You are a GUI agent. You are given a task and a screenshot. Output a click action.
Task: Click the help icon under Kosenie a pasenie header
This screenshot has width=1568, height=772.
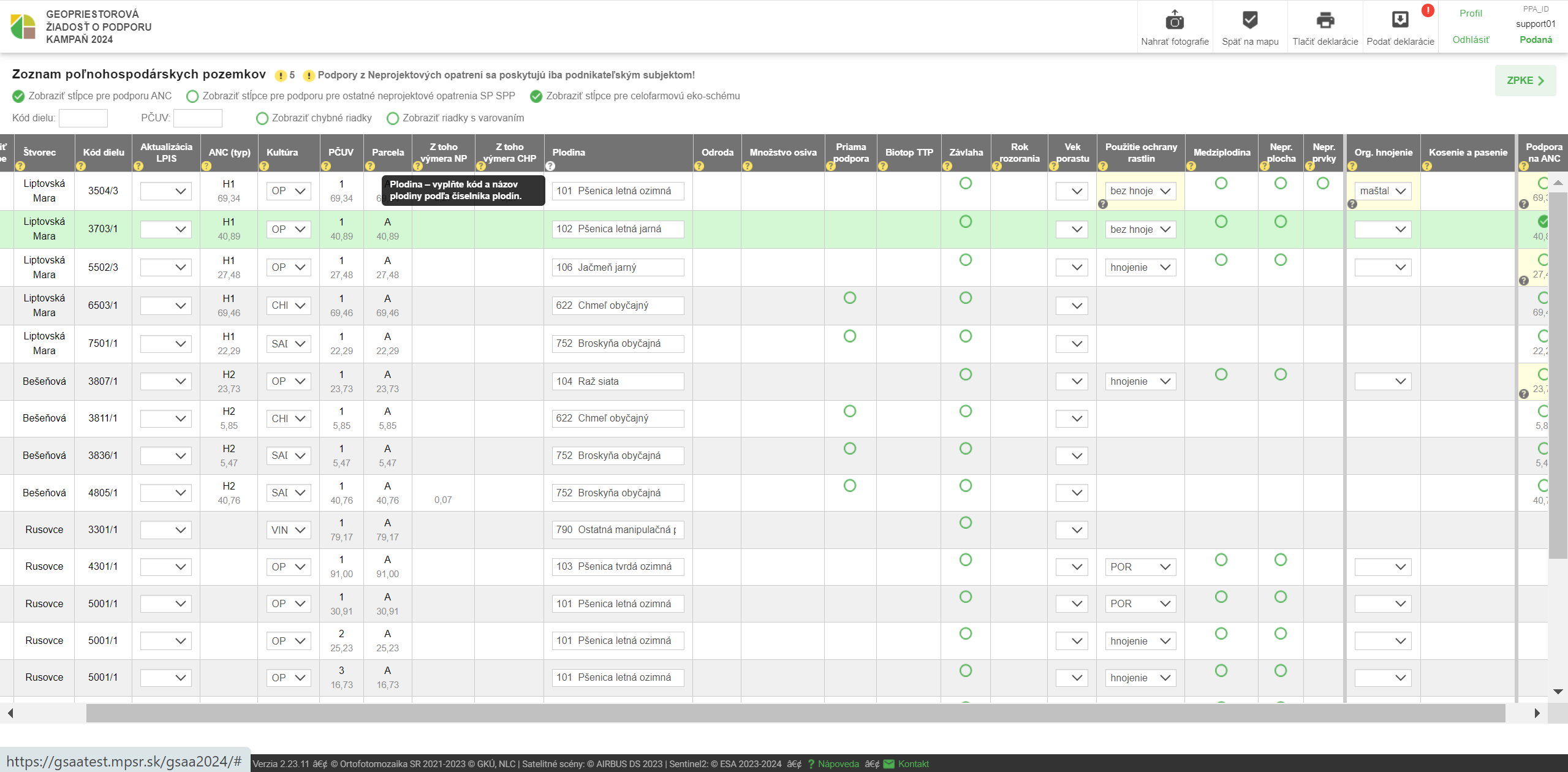pyautogui.click(x=1427, y=166)
